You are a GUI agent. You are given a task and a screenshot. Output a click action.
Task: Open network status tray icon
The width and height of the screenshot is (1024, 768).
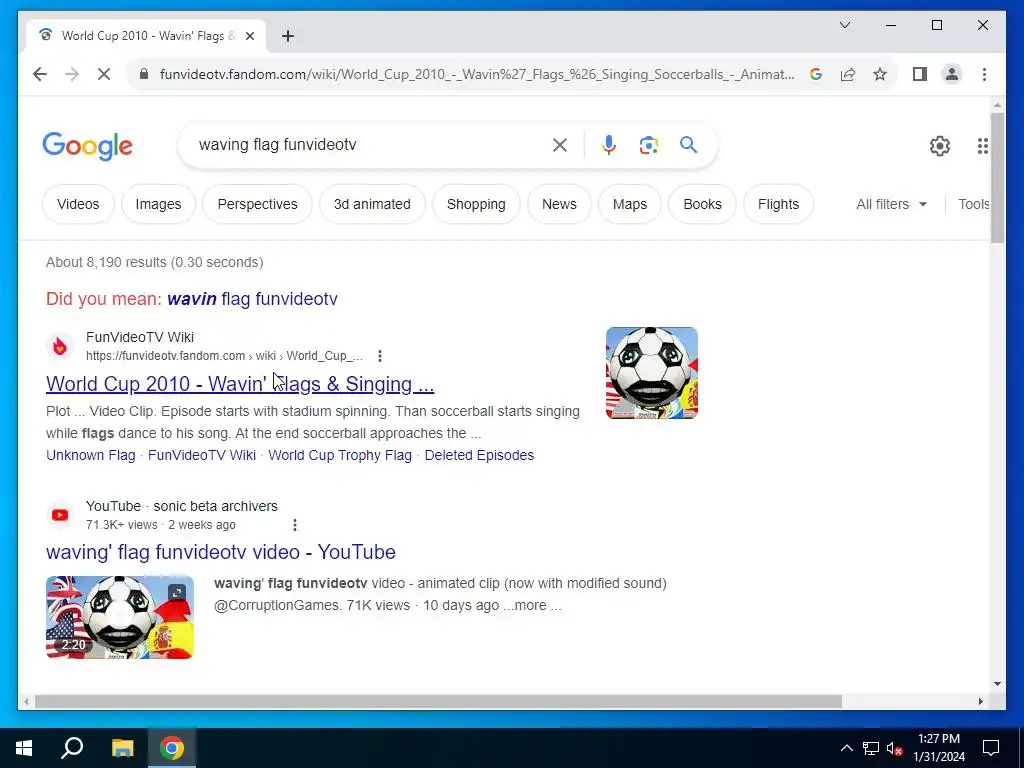pos(871,748)
